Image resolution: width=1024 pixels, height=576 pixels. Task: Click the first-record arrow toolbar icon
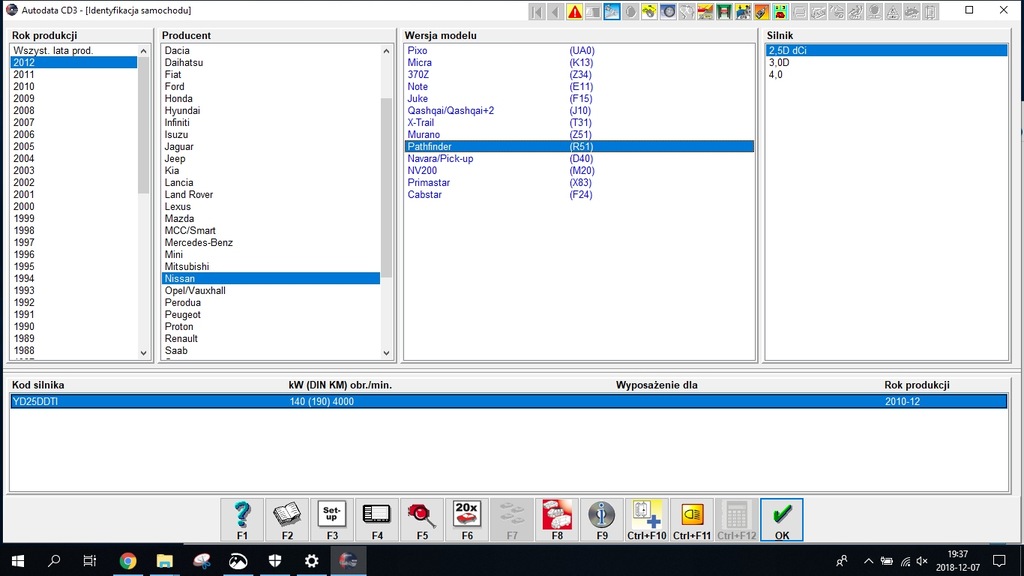coord(537,11)
